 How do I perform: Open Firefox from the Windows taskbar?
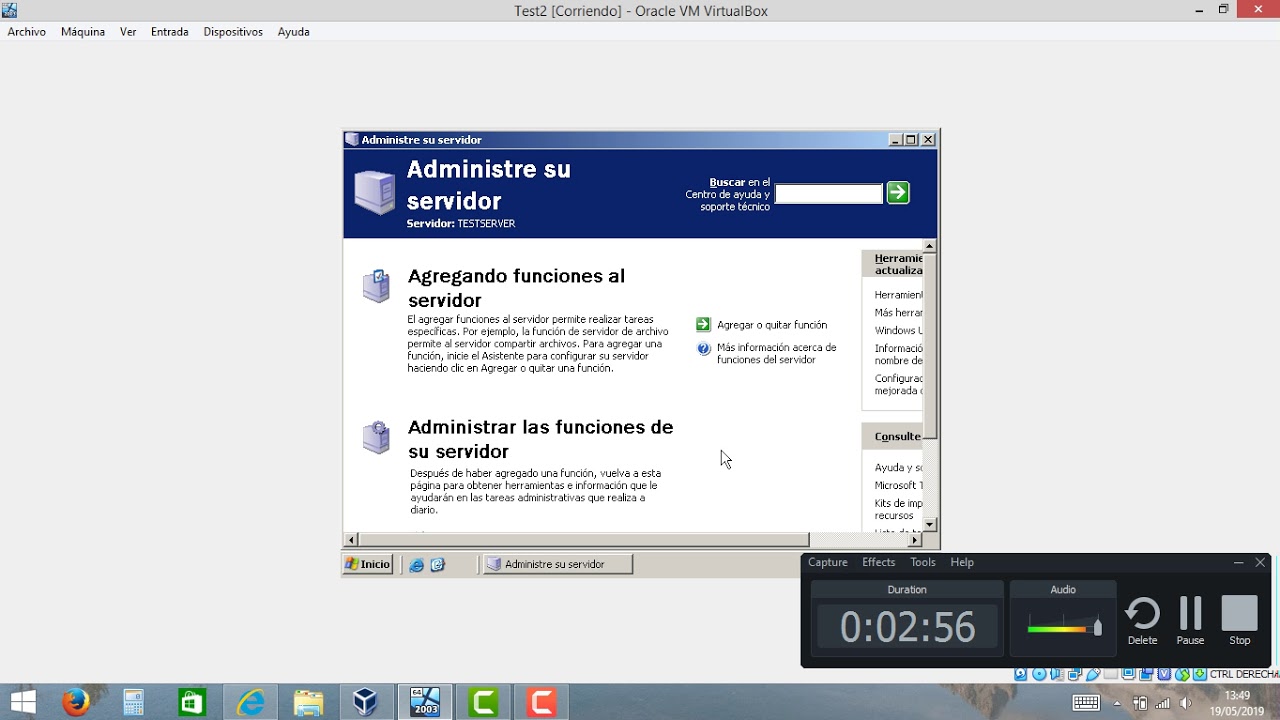[76, 702]
